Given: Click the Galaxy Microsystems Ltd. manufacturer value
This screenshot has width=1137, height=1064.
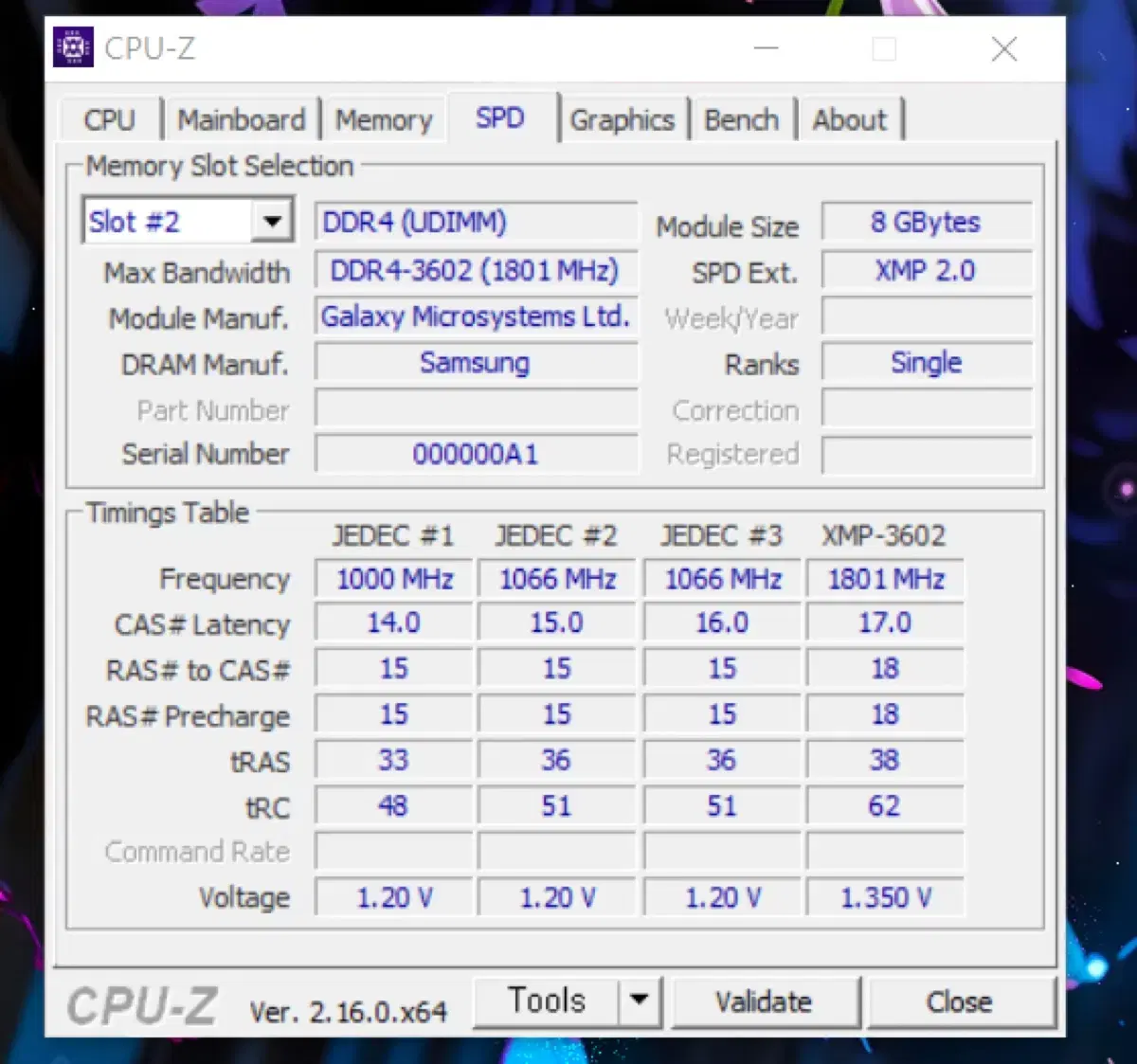Looking at the screenshot, I should click(477, 316).
